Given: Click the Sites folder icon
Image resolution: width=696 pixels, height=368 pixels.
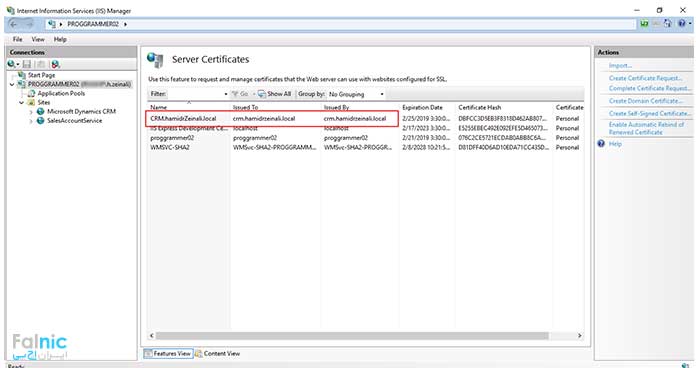Looking at the screenshot, I should (x=31, y=102).
